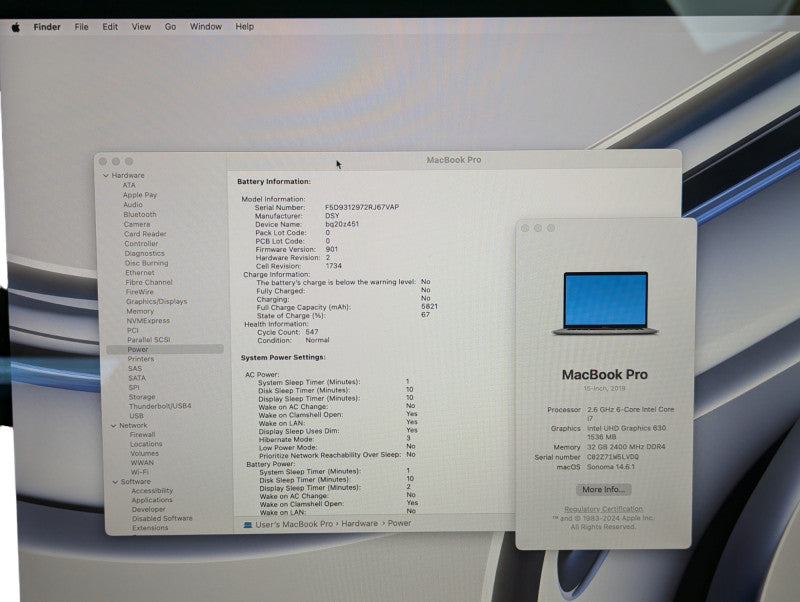800x602 pixels.
Task: Select Firewall under Network
Action: click(x=142, y=435)
